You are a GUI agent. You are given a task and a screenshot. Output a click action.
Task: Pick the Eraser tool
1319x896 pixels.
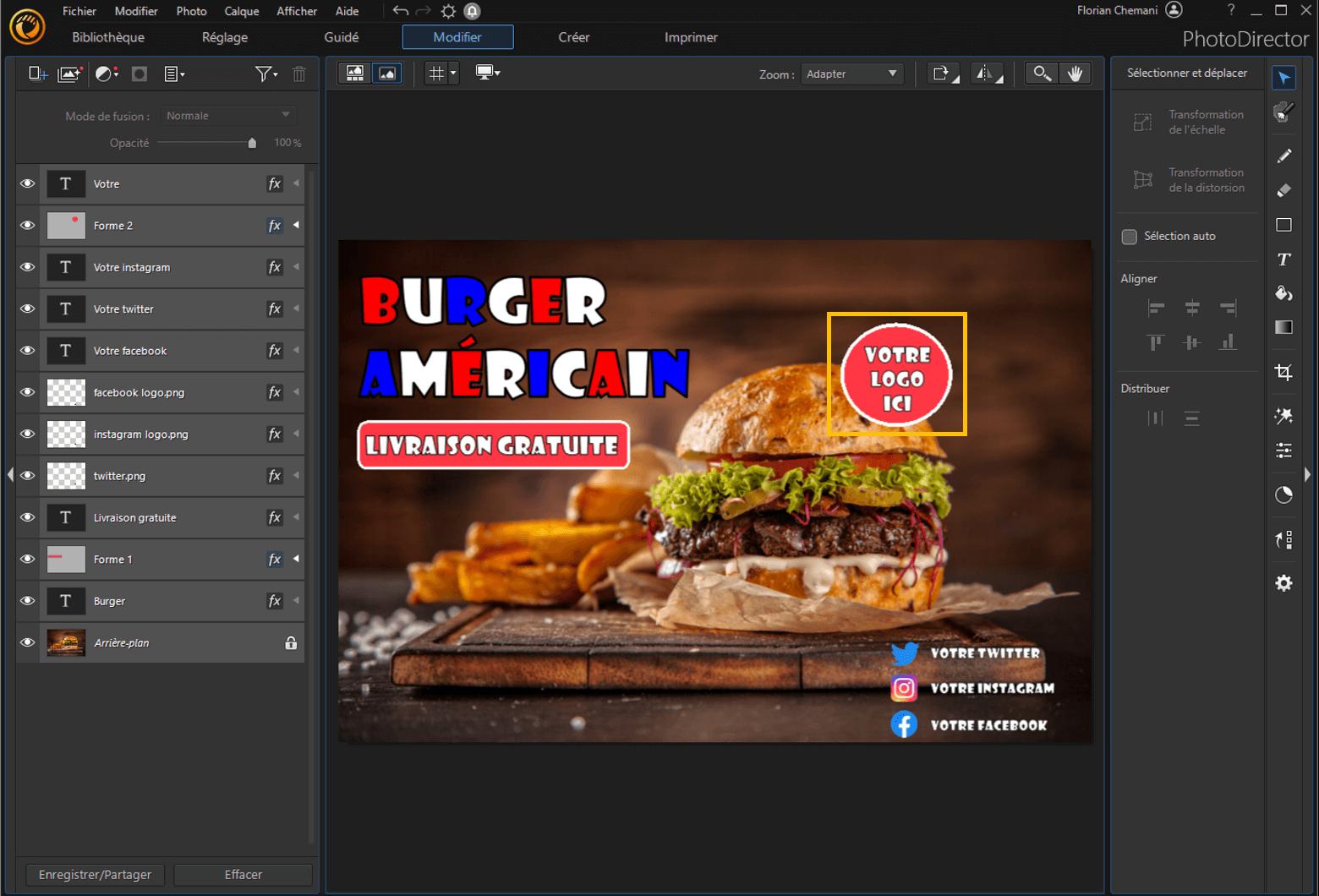(x=1283, y=190)
